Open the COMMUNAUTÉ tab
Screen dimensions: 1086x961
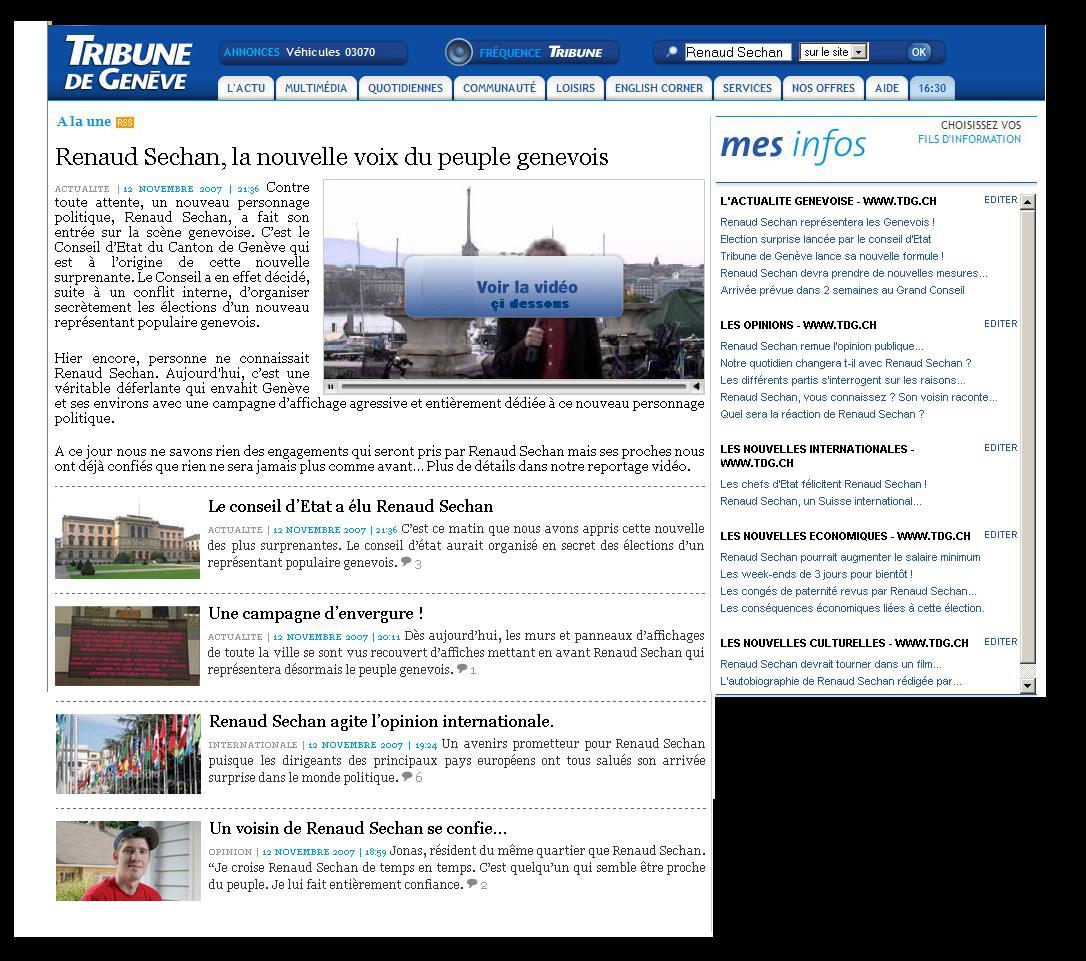[x=499, y=88]
